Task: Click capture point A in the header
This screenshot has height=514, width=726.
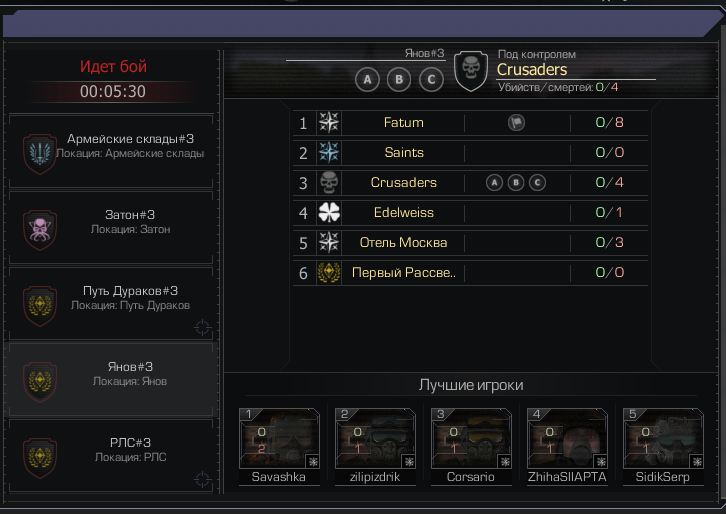Action: pyautogui.click(x=367, y=80)
